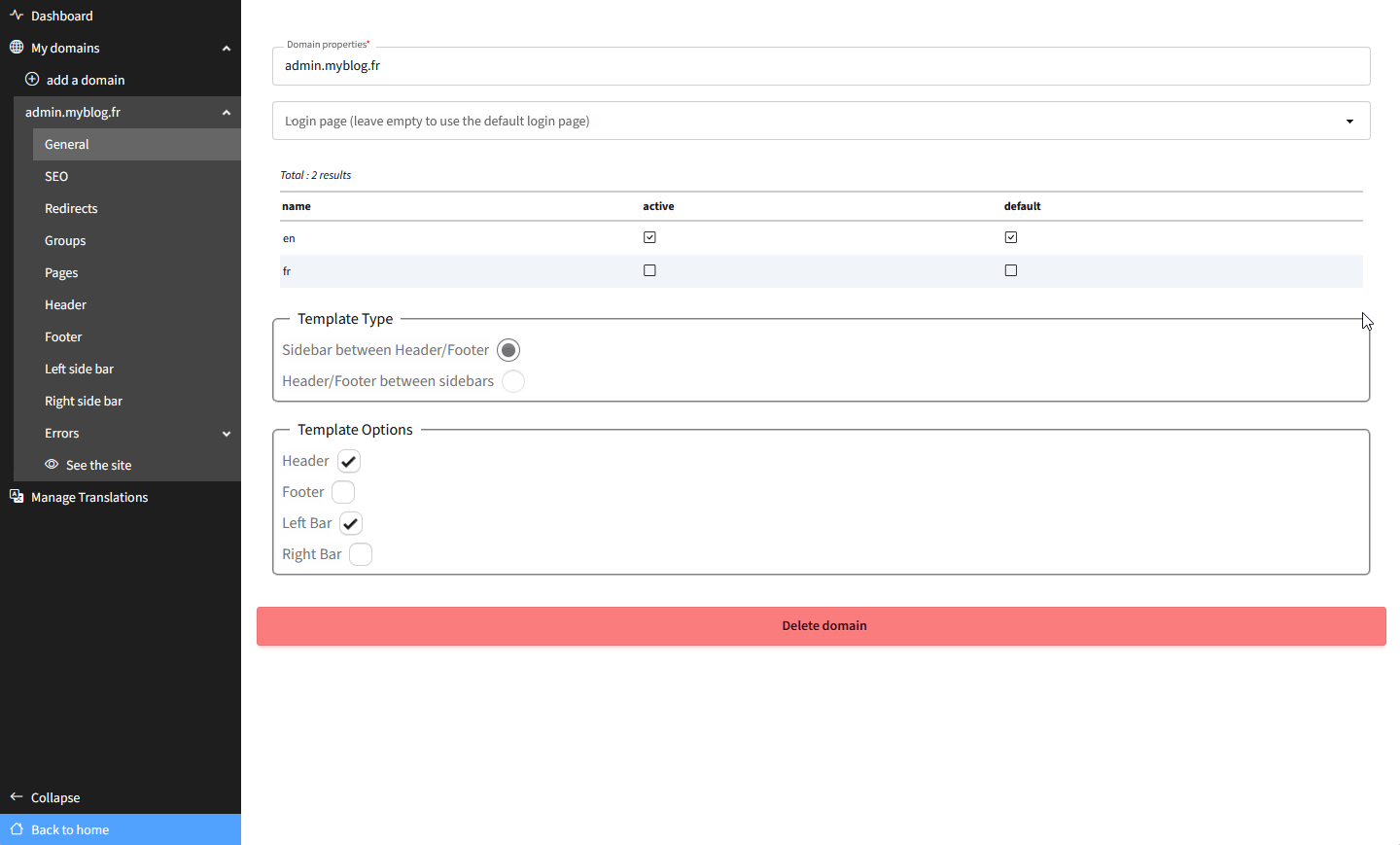Click the My domains globe icon
The height and width of the screenshot is (845, 1400).
17,48
